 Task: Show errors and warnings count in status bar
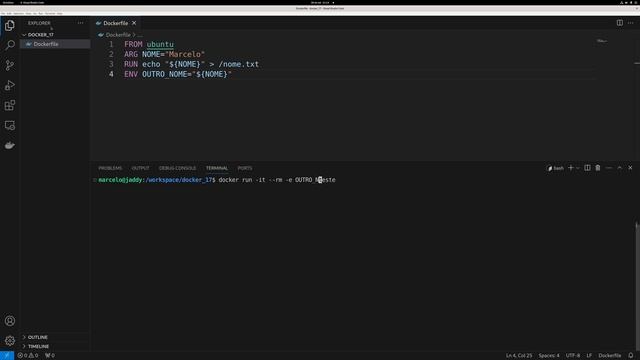[x=28, y=356]
